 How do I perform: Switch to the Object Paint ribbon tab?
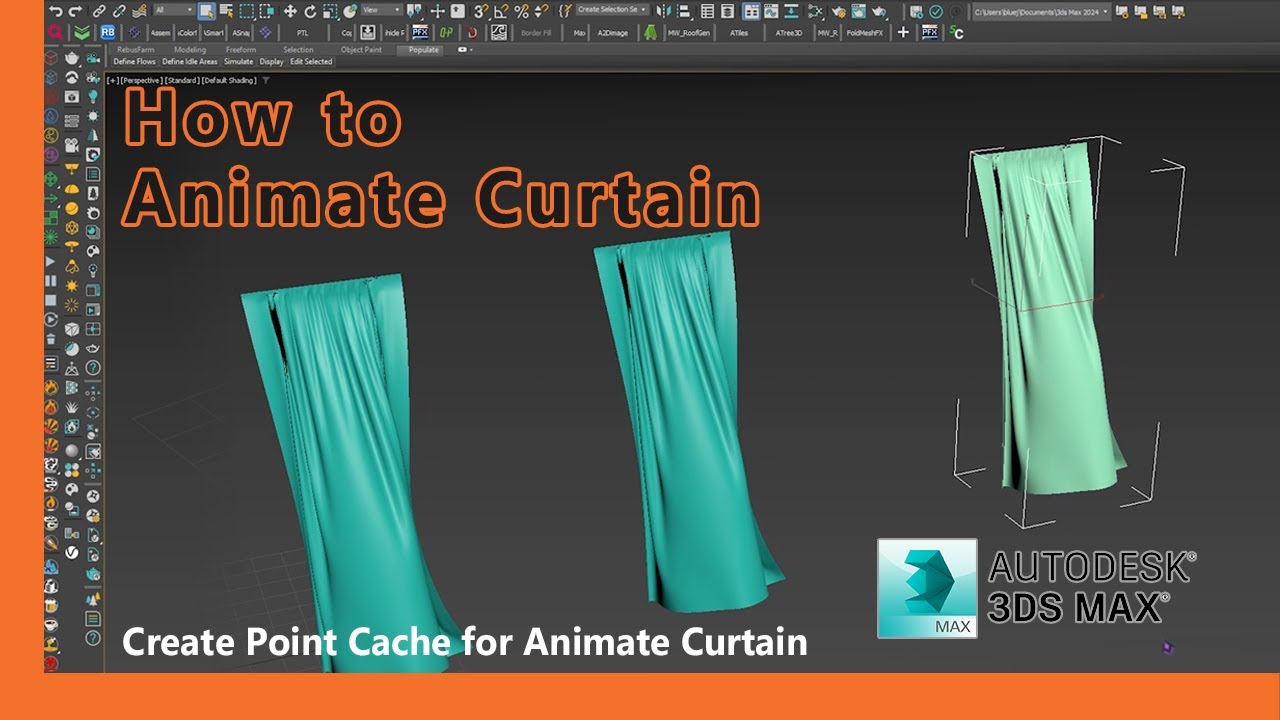(361, 49)
